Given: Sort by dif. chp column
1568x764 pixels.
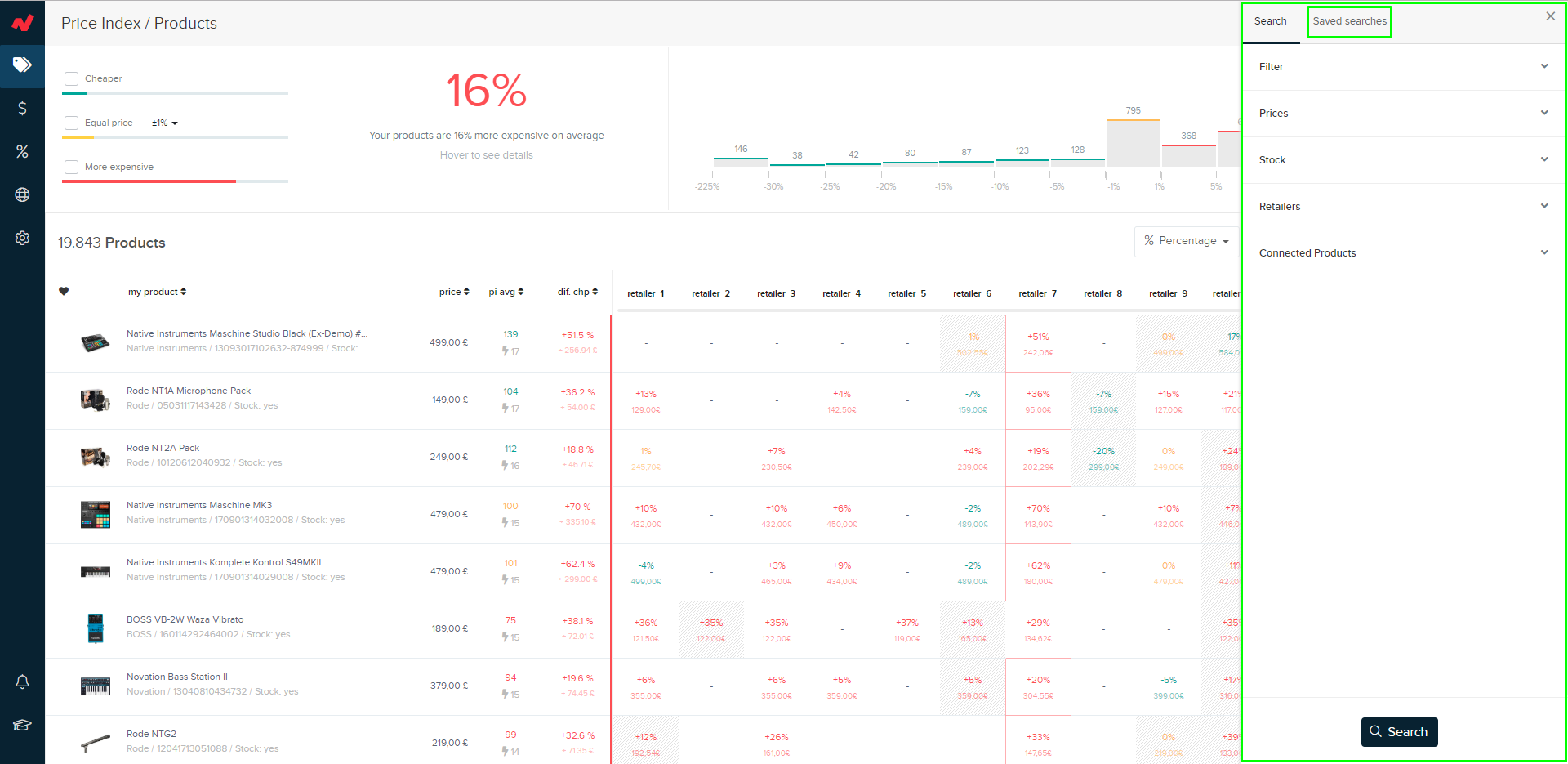Looking at the screenshot, I should [577, 292].
